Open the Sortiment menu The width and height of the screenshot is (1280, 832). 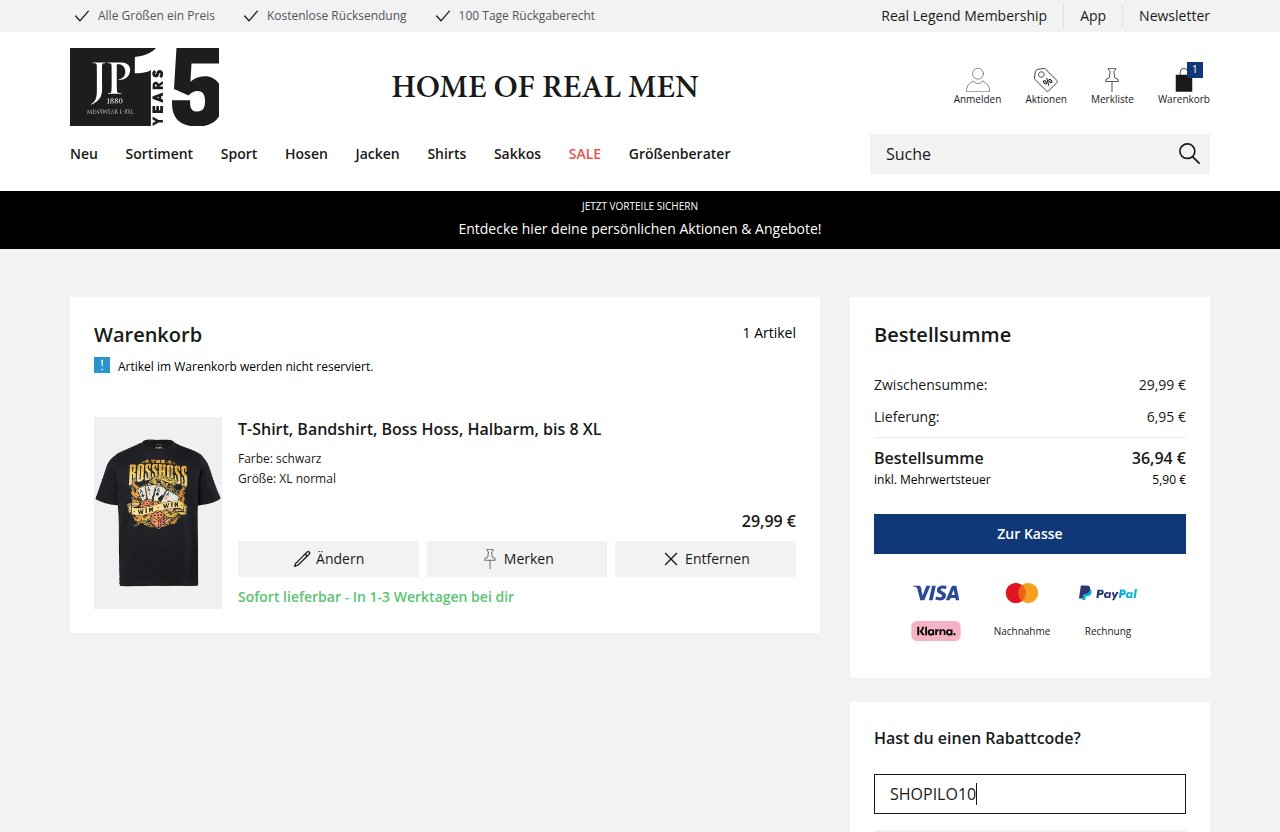coord(159,154)
